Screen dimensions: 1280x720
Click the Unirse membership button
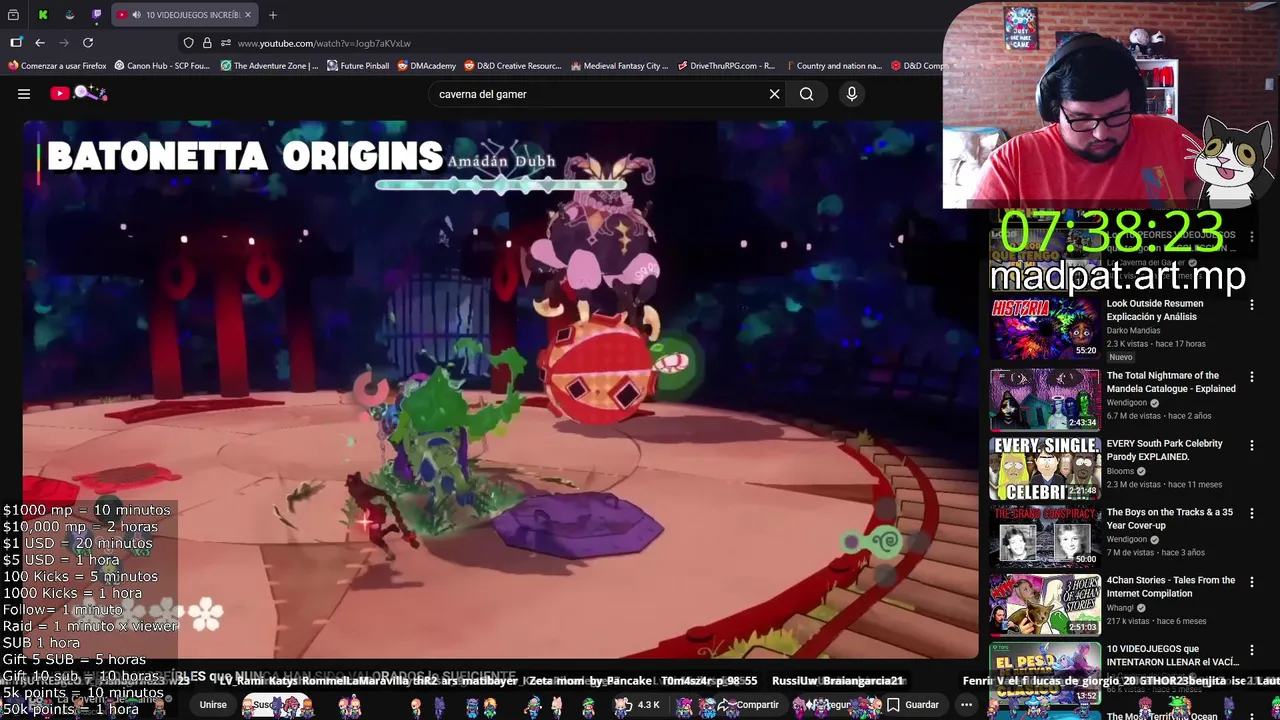pos(213,705)
